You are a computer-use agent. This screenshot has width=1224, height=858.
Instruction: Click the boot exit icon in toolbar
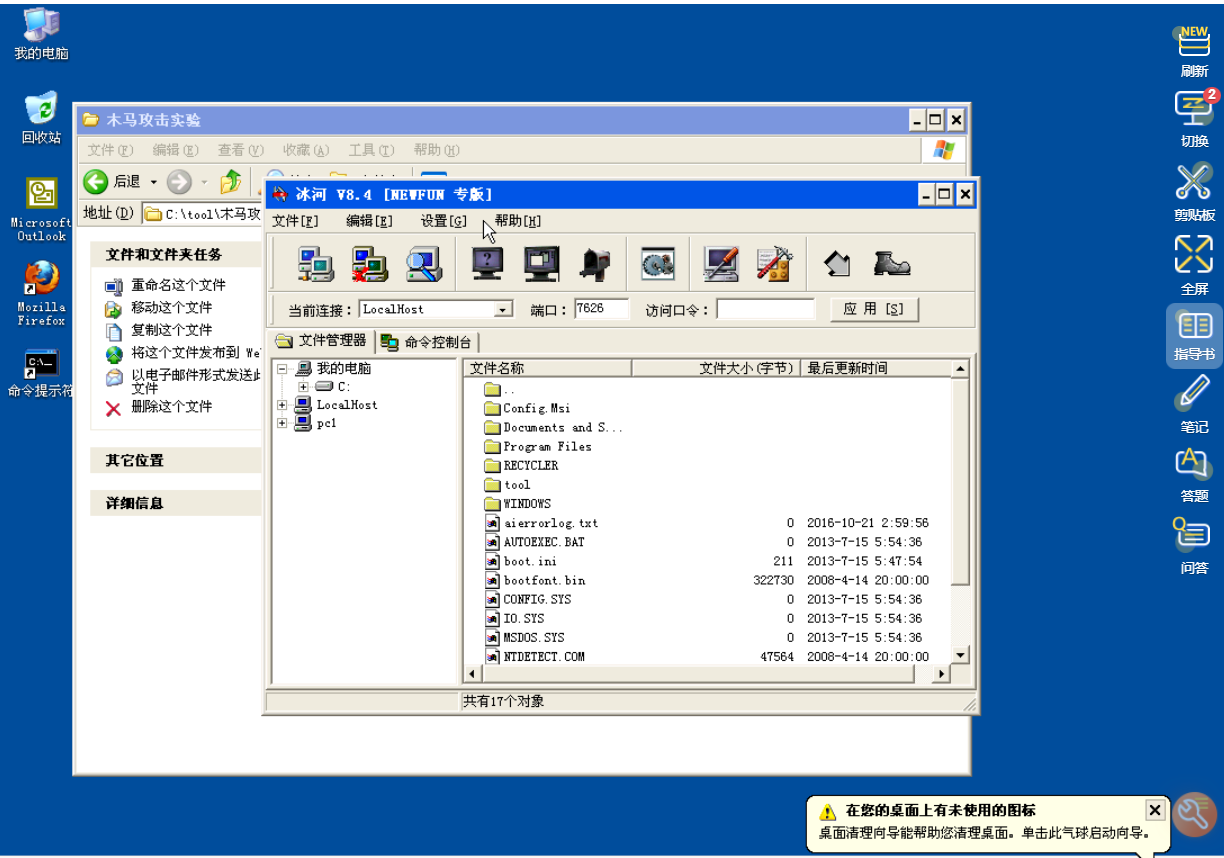click(x=891, y=264)
